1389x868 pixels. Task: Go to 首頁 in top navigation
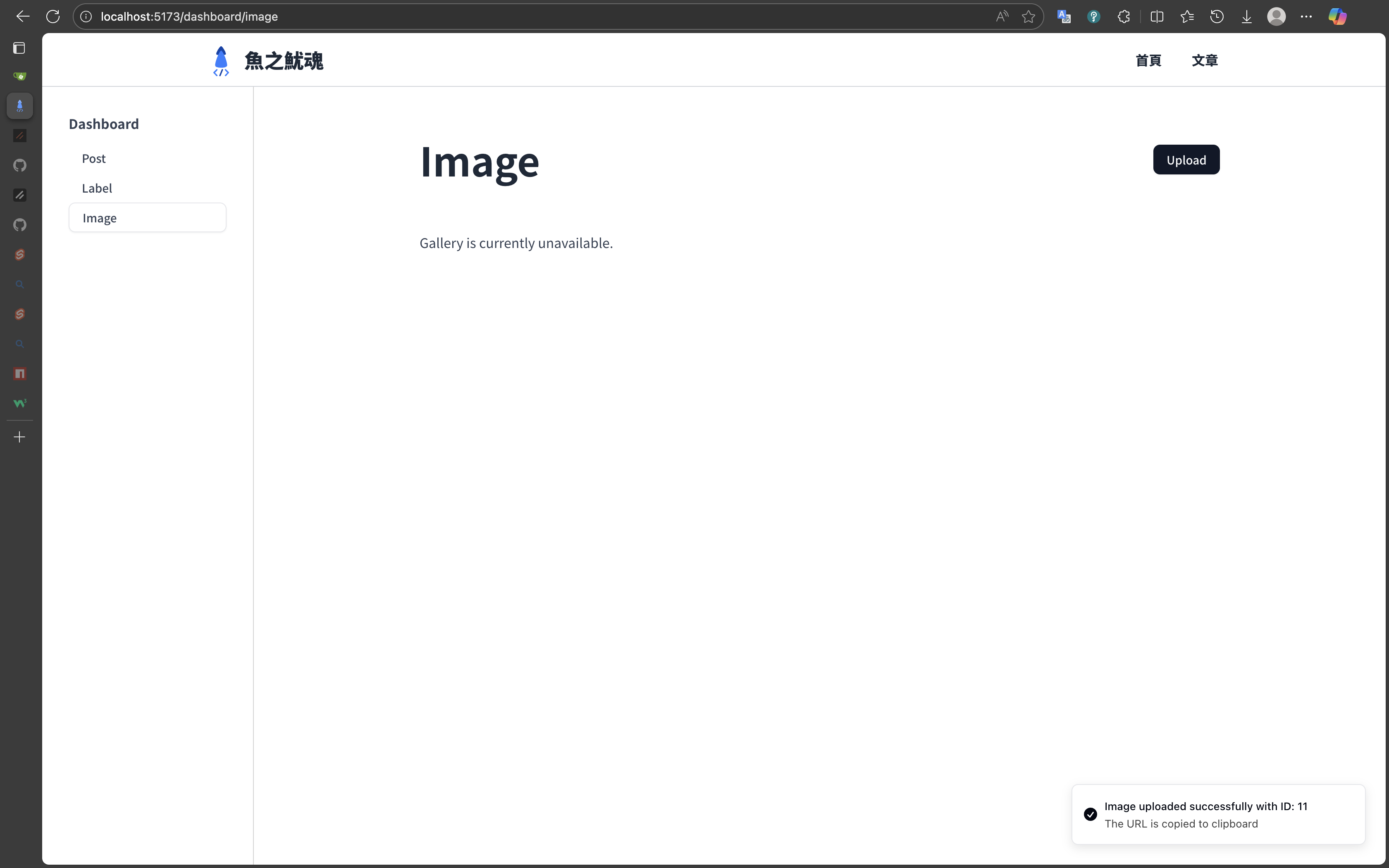tap(1148, 60)
